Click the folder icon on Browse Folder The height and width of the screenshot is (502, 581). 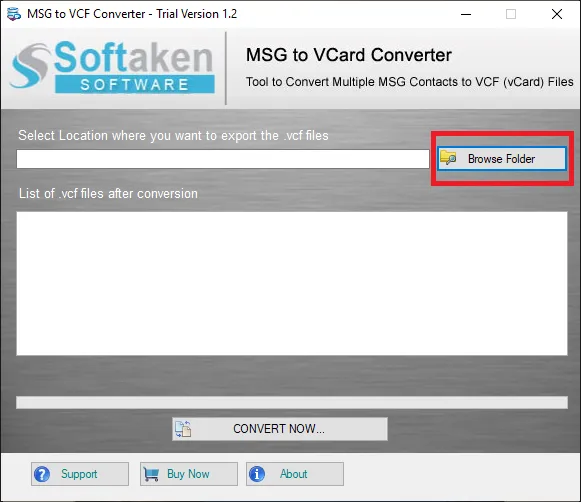[448, 158]
